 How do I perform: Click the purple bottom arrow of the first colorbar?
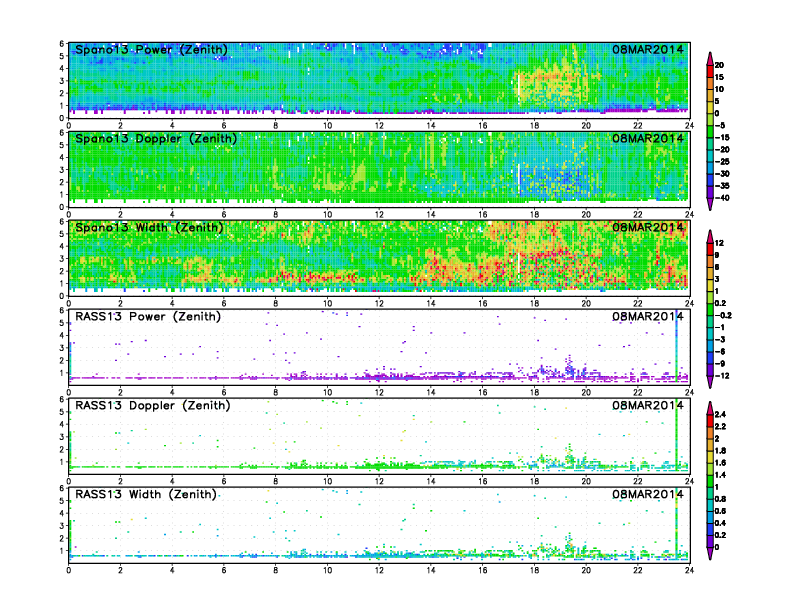point(710,204)
